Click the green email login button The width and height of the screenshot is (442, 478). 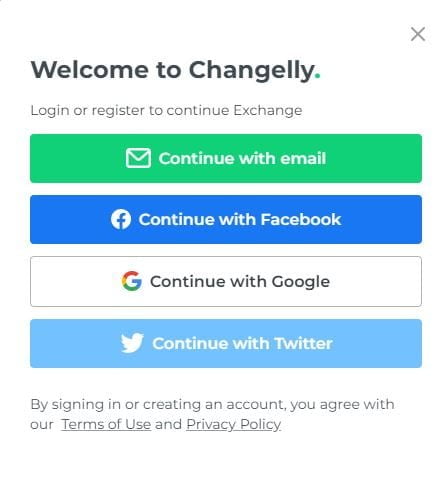pyautogui.click(x=226, y=158)
